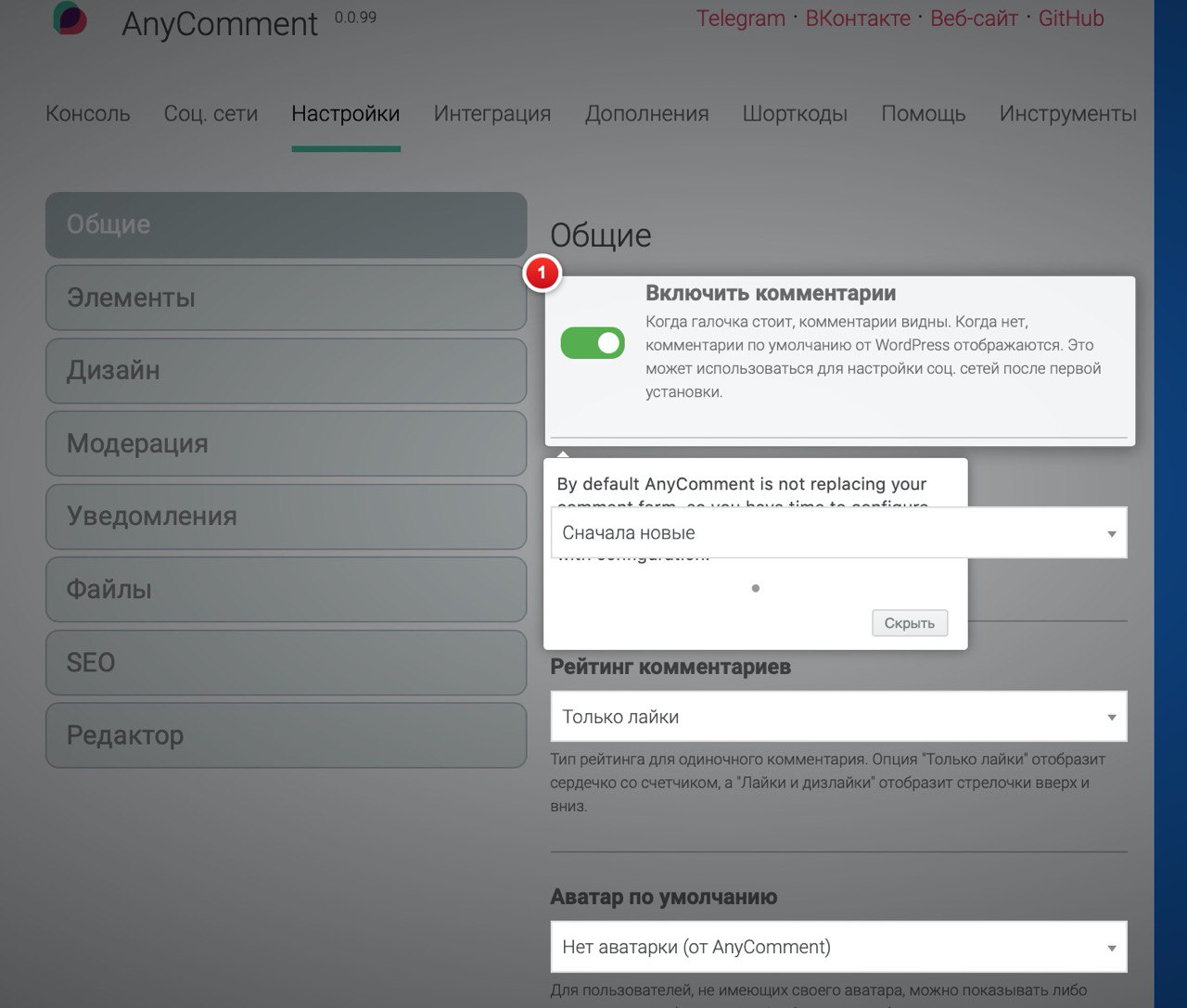Open the Сначала новые sort dropdown
This screenshot has width=1187, height=1008.
point(838,533)
